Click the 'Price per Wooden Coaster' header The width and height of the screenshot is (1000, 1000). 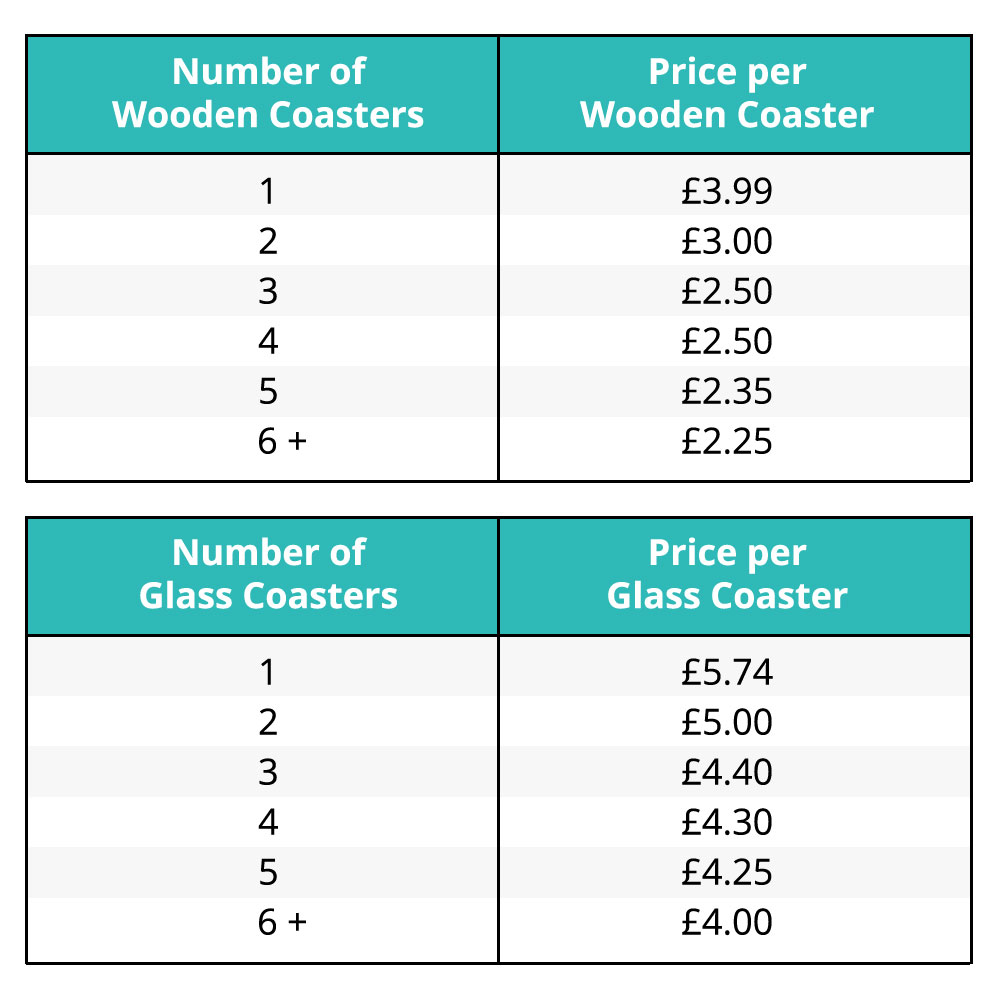[x=727, y=93]
